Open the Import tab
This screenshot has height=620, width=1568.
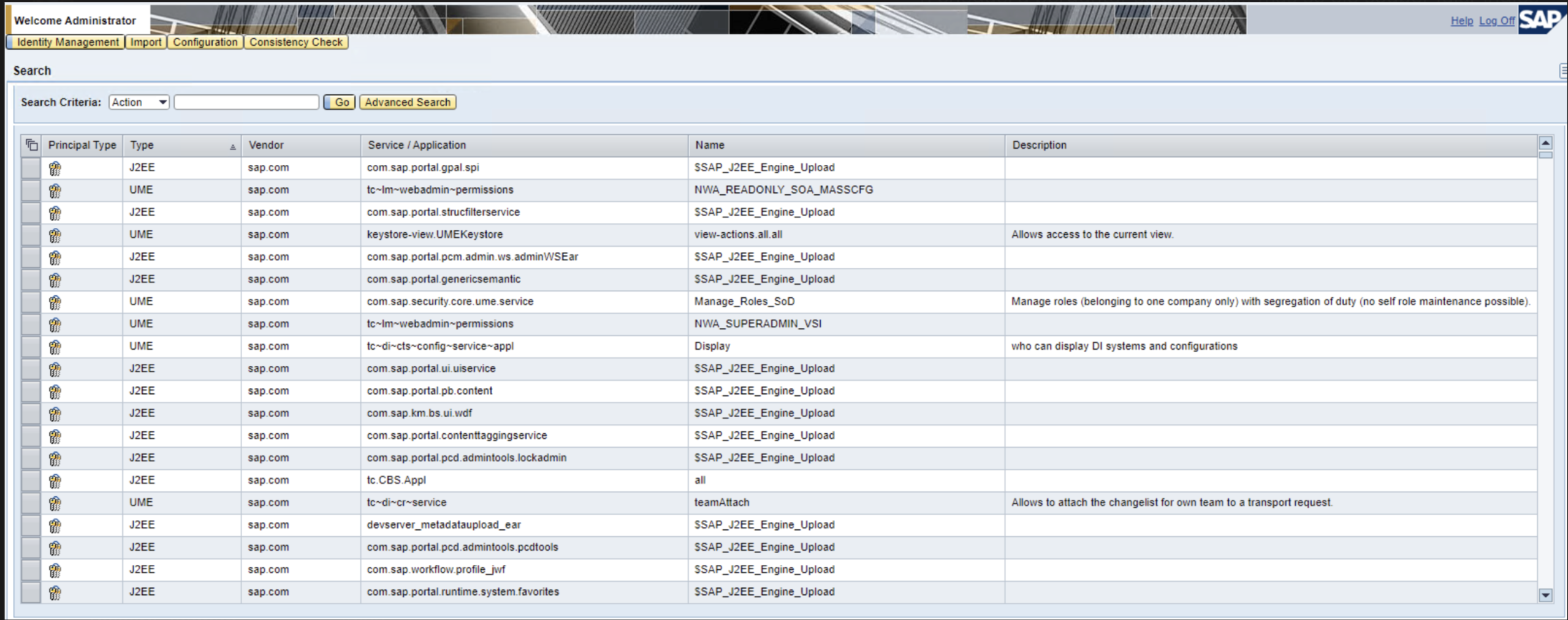click(x=146, y=42)
